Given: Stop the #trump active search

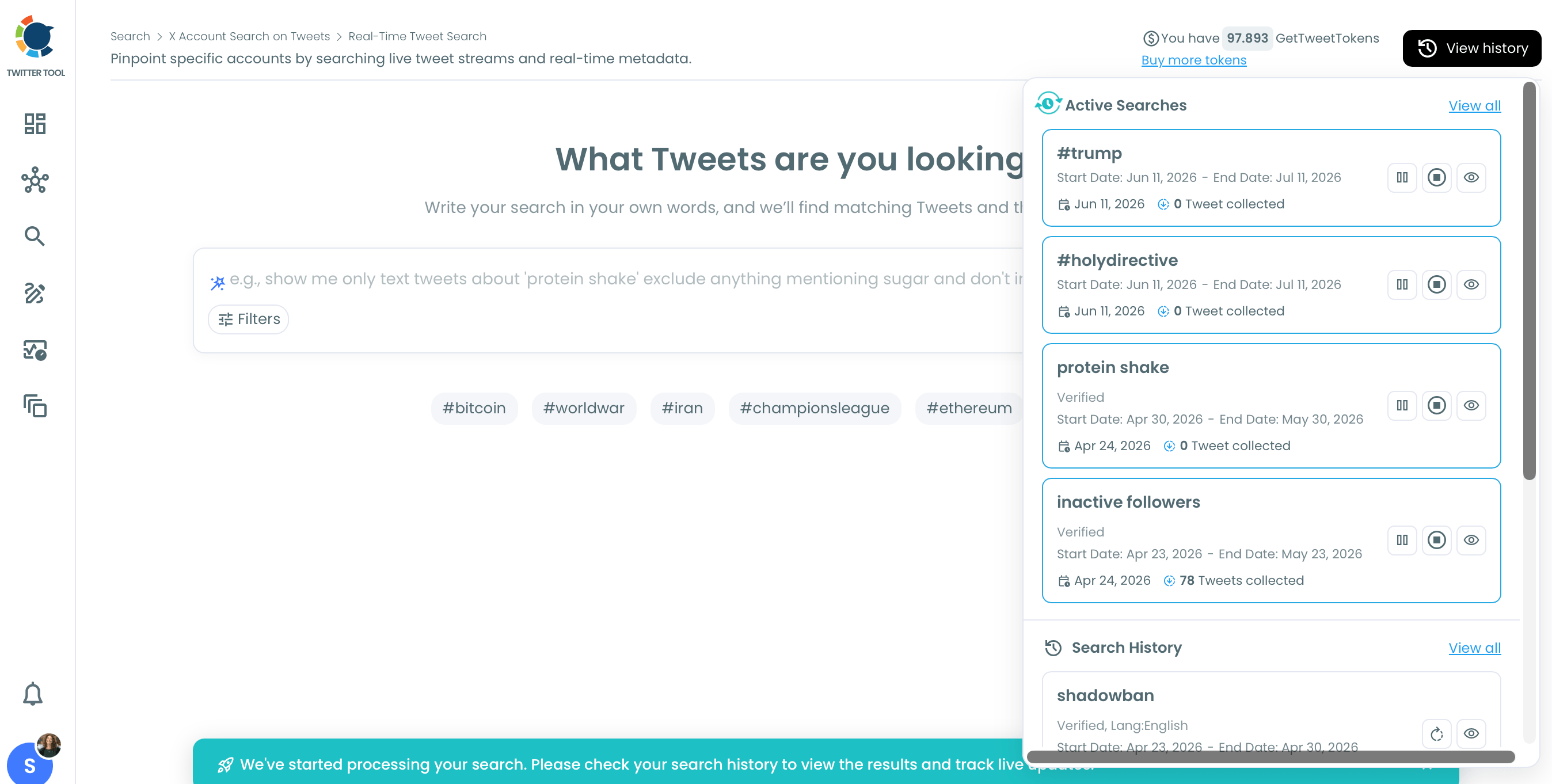Looking at the screenshot, I should (x=1436, y=178).
